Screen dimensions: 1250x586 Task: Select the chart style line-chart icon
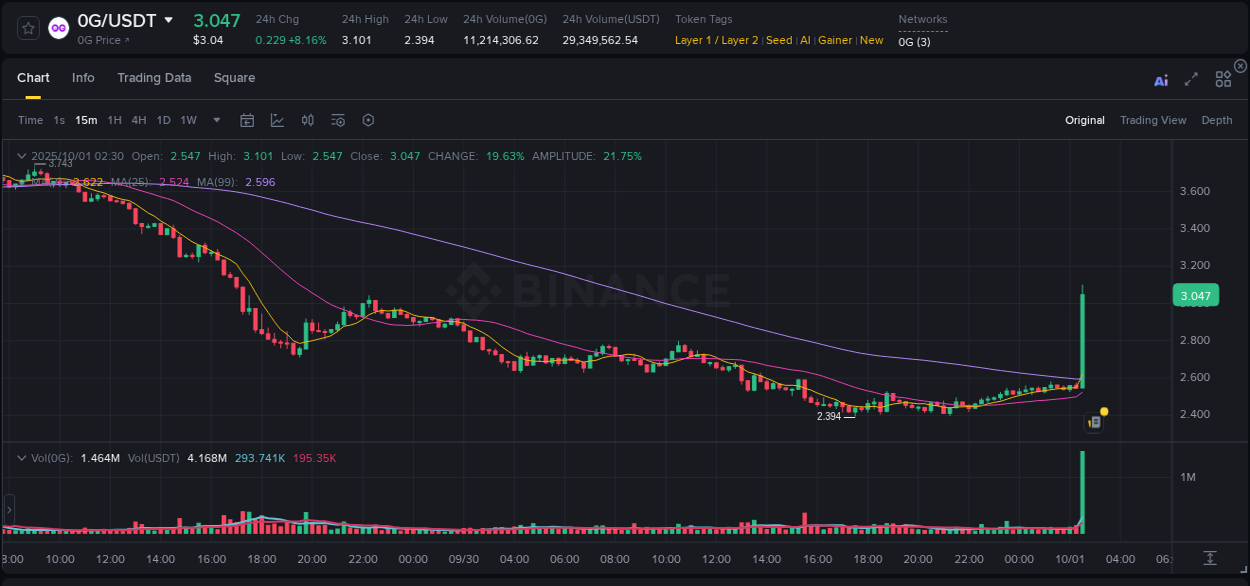(x=277, y=120)
